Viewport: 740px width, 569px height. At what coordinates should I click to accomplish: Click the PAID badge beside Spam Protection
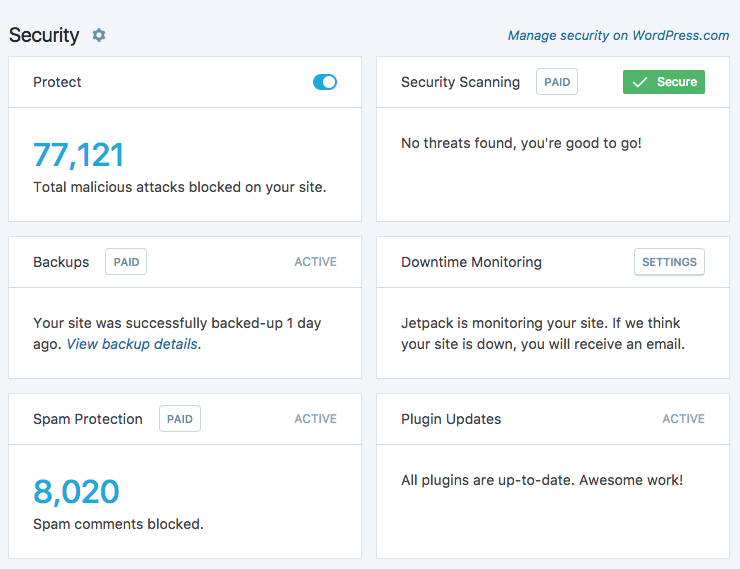point(180,419)
